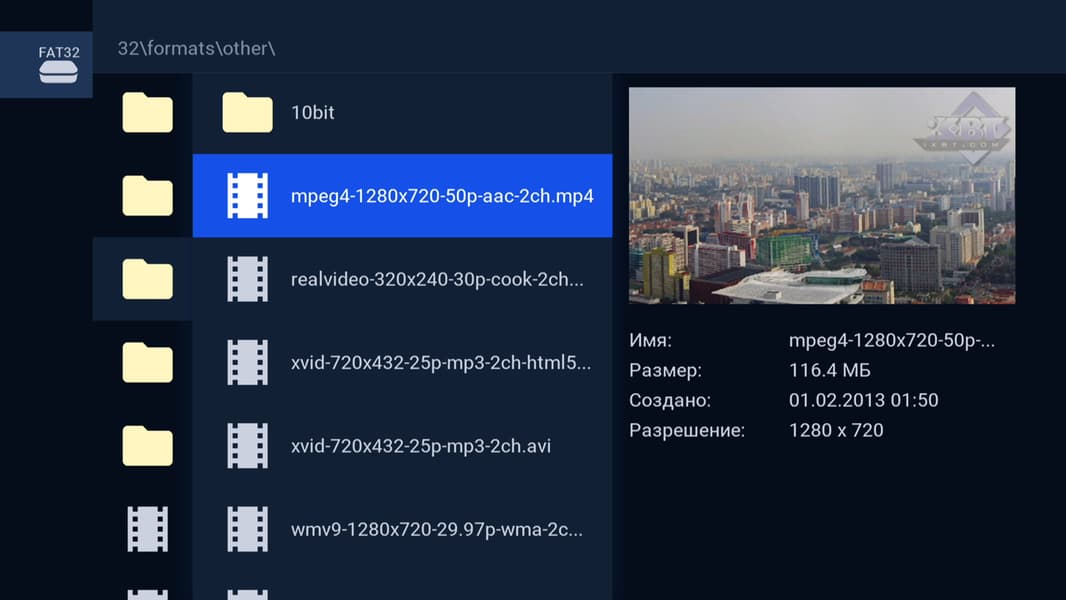
Task: Click film icon next to realvideo file
Action: (x=247, y=279)
